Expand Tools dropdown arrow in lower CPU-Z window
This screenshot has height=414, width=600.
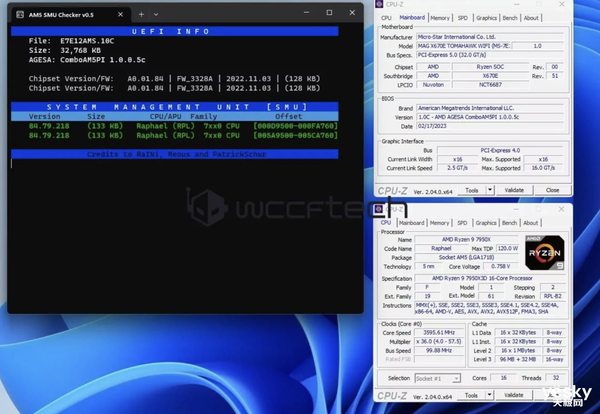pyautogui.click(x=489, y=395)
